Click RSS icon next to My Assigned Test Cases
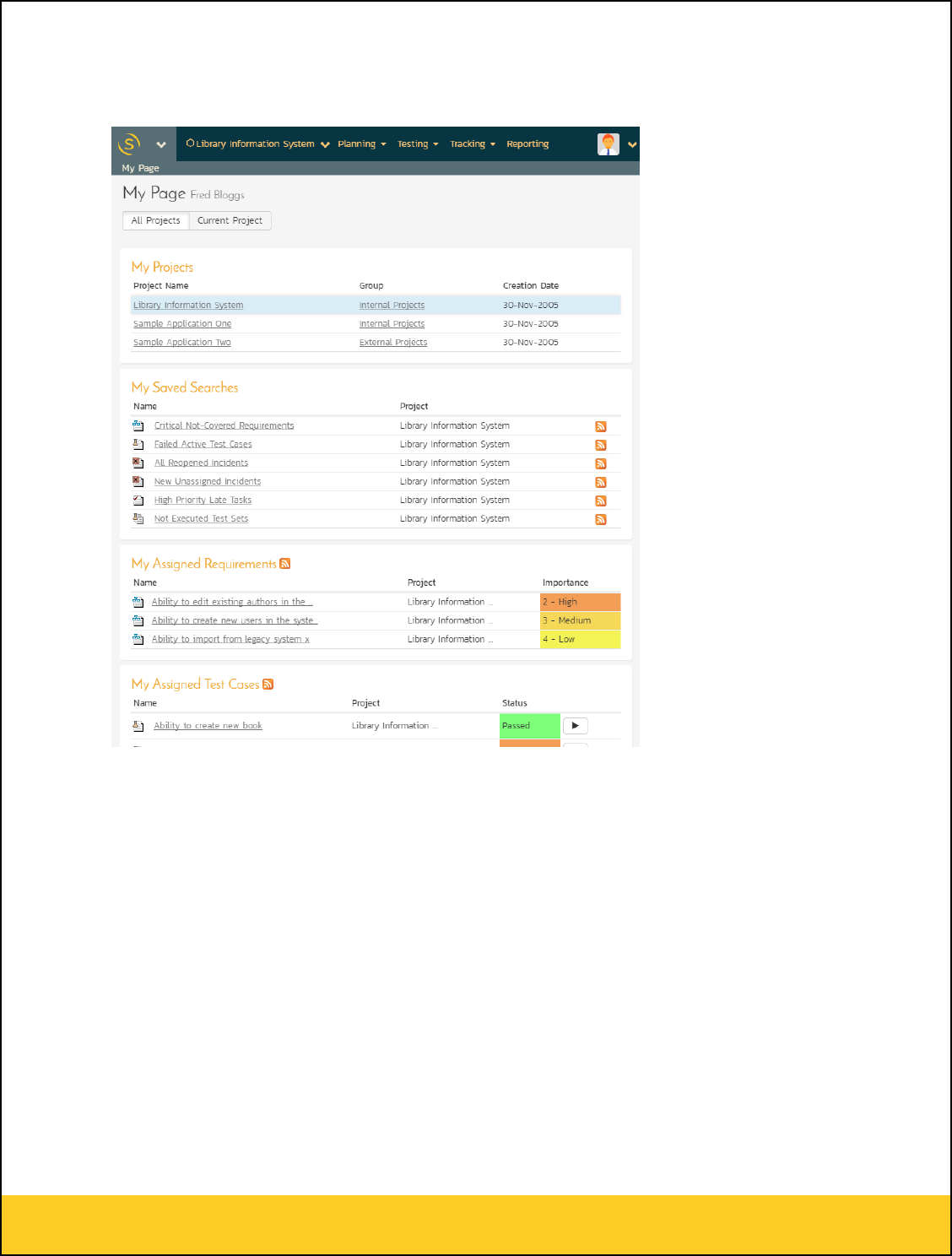952x1256 pixels. tap(268, 685)
